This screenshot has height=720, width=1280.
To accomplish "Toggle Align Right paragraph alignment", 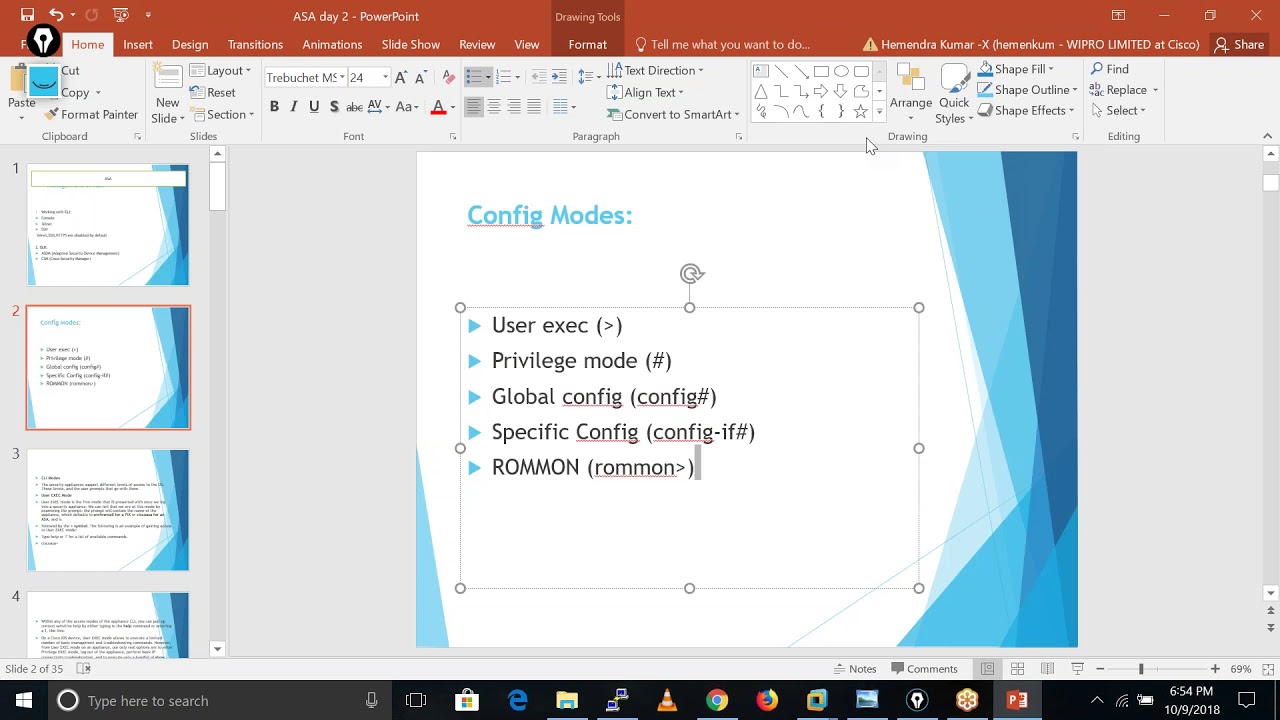I will click(x=514, y=107).
